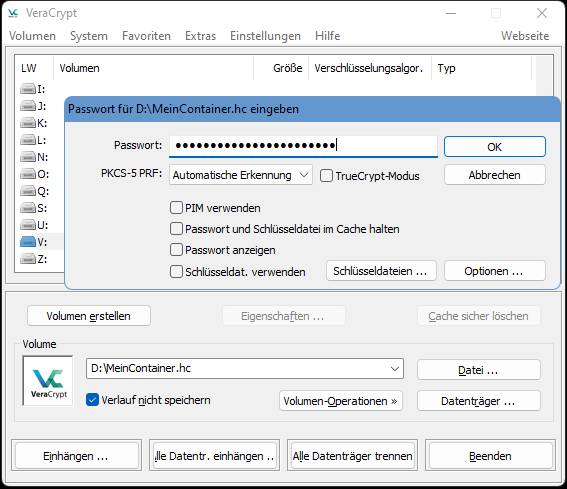Open PKCS-5 PRF Automatische Erkennung dropdown
The image size is (567, 489).
[240, 175]
